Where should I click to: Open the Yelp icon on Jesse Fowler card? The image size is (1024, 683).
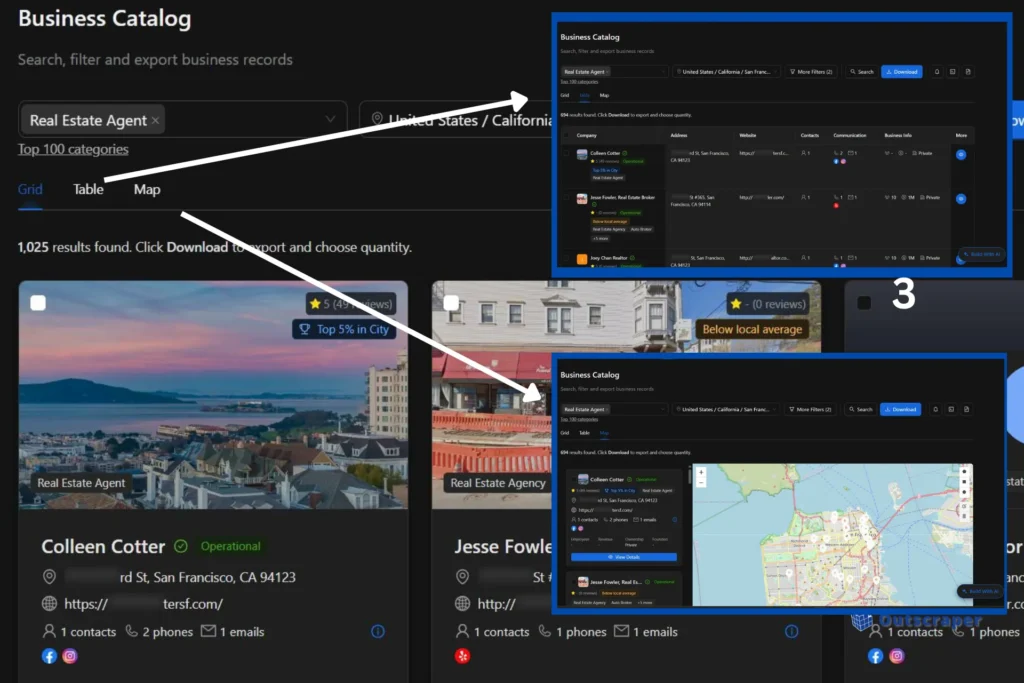click(x=462, y=656)
